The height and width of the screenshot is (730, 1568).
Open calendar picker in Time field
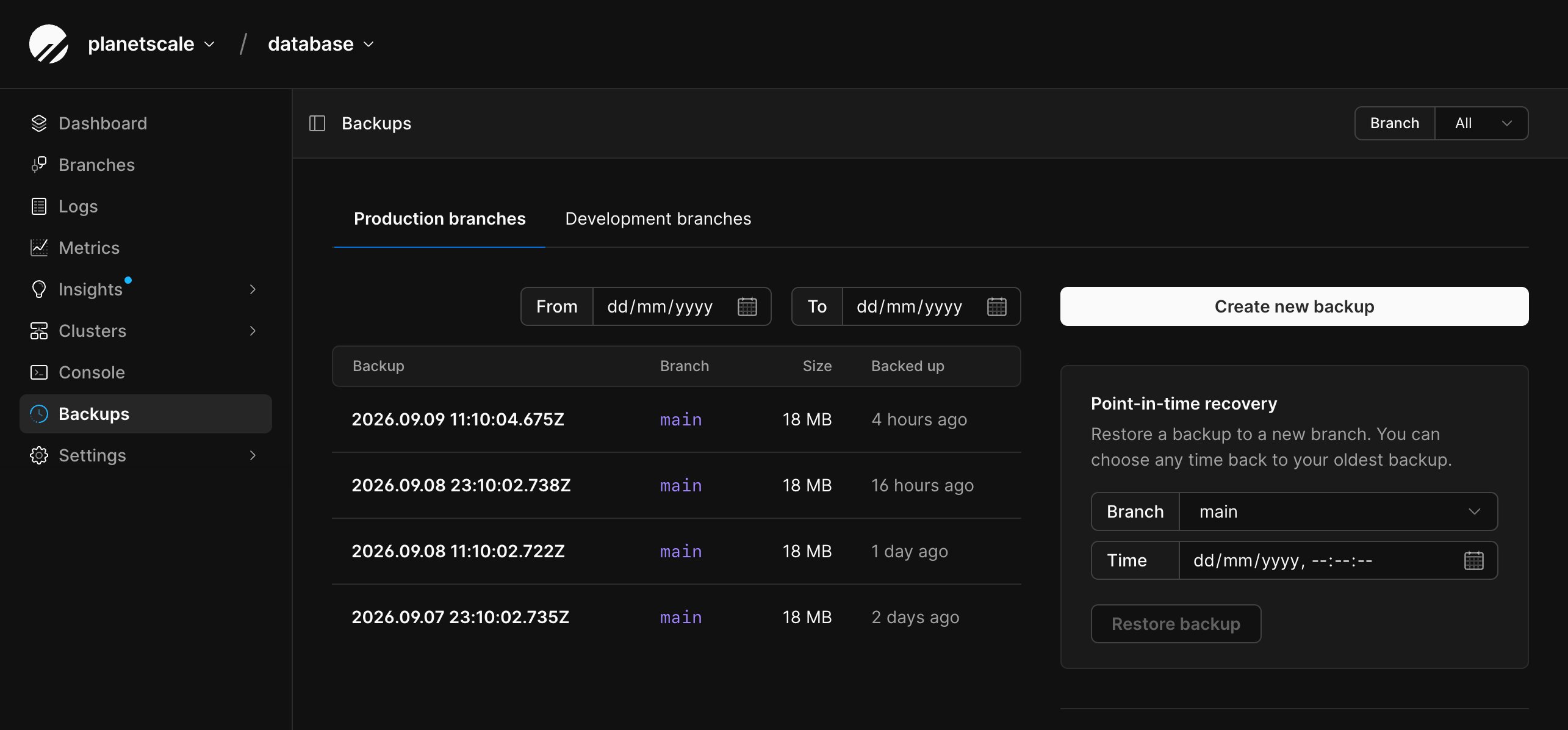[1474, 560]
